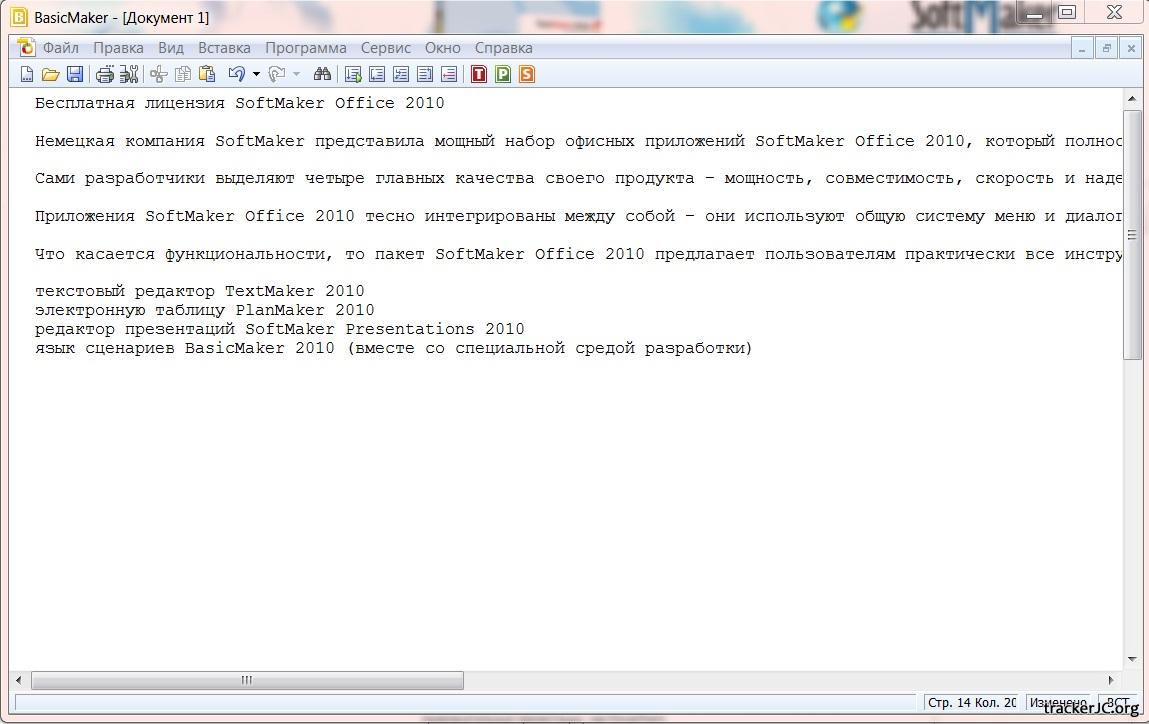Expand the Redo history dropdown arrow
The height and width of the screenshot is (724, 1149).
(296, 74)
